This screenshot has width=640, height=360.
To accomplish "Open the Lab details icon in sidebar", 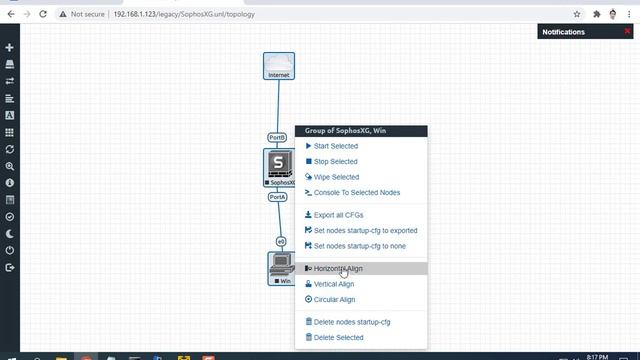I will (x=9, y=200).
